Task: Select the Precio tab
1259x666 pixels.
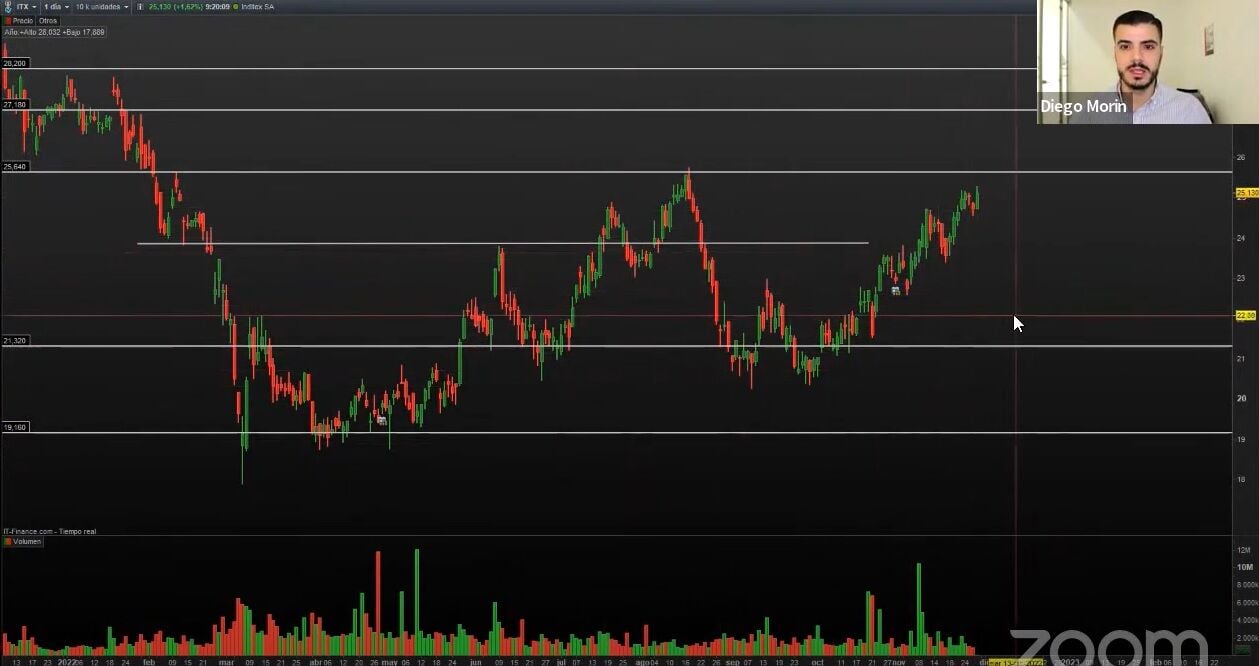Action: click(x=20, y=20)
